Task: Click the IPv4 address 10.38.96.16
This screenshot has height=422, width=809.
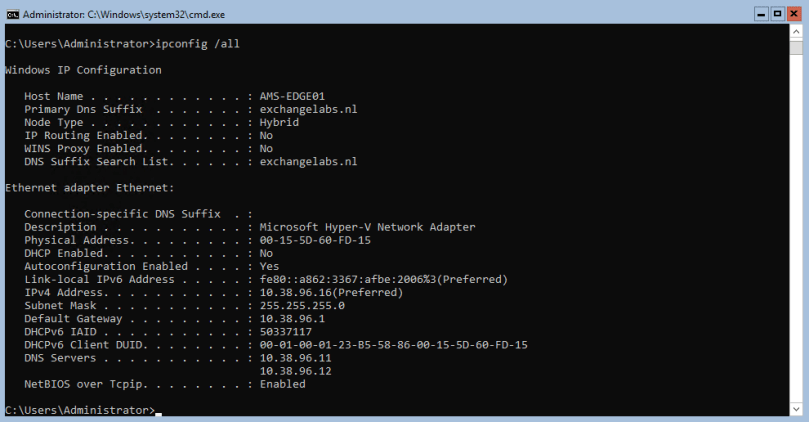Action: (x=298, y=292)
